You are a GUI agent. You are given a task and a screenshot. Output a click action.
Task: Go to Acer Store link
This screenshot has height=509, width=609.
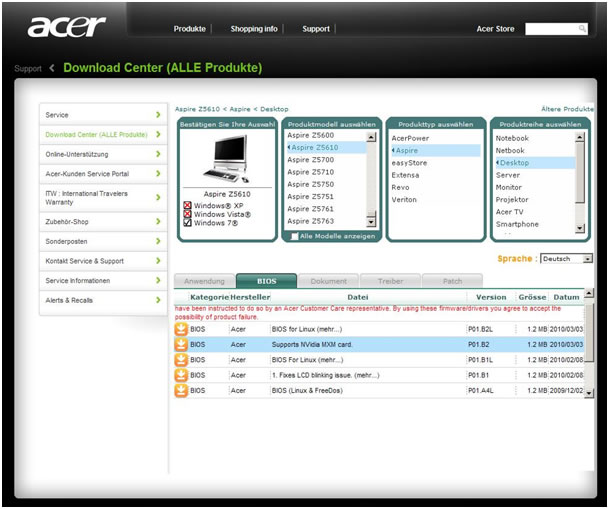(x=495, y=29)
